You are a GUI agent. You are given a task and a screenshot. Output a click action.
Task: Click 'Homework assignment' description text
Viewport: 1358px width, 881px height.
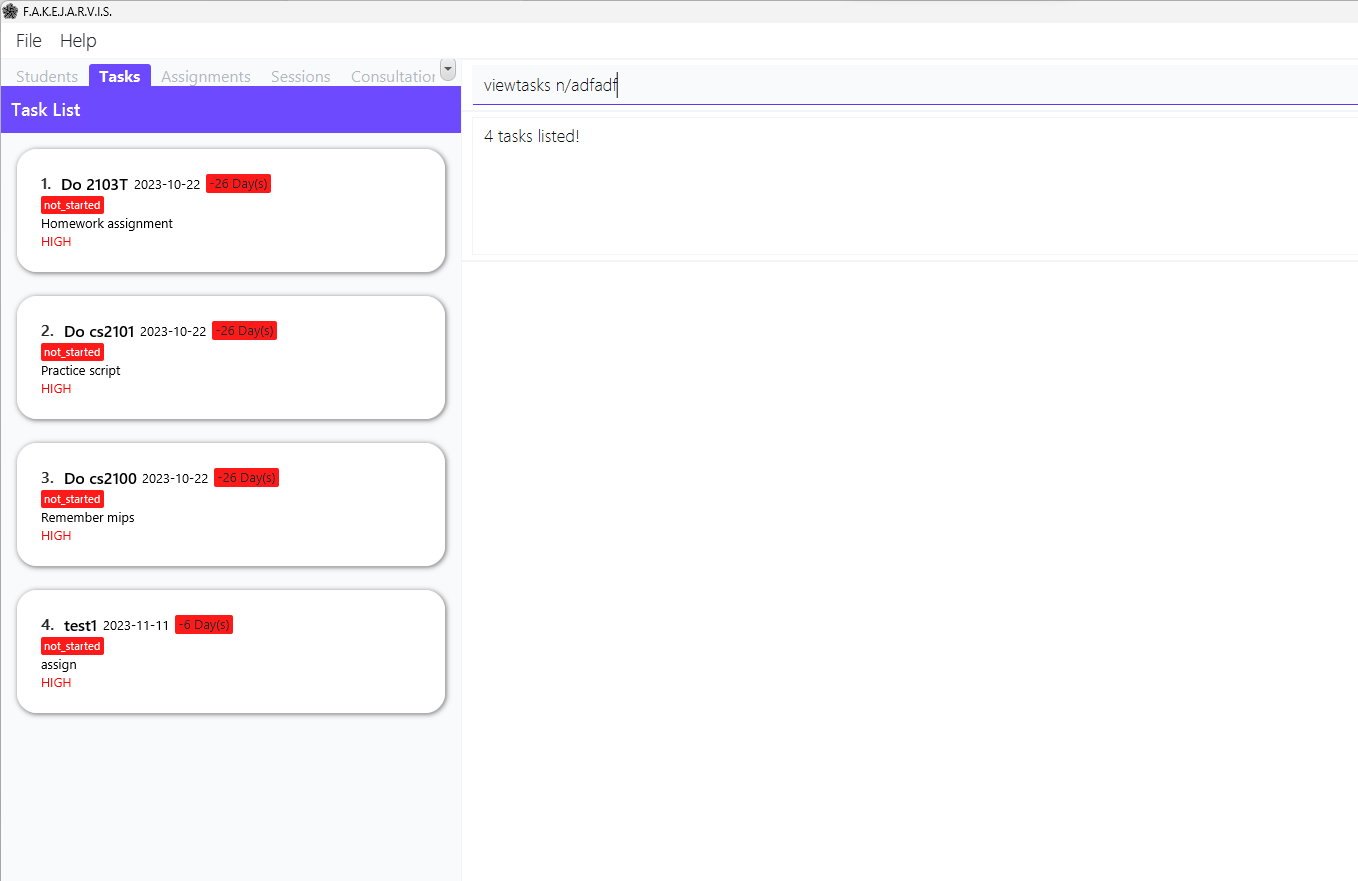point(107,224)
